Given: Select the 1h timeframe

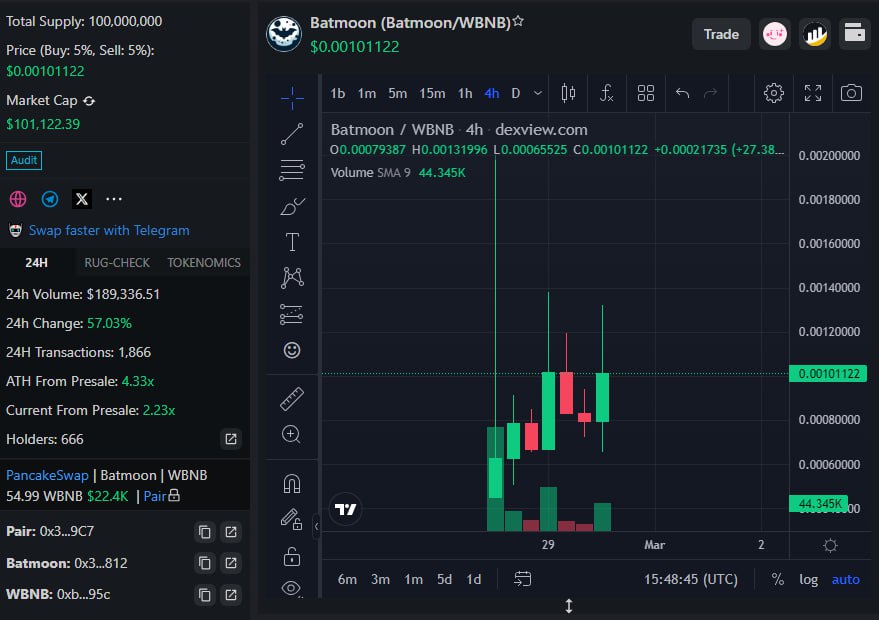Looking at the screenshot, I should 465,93.
